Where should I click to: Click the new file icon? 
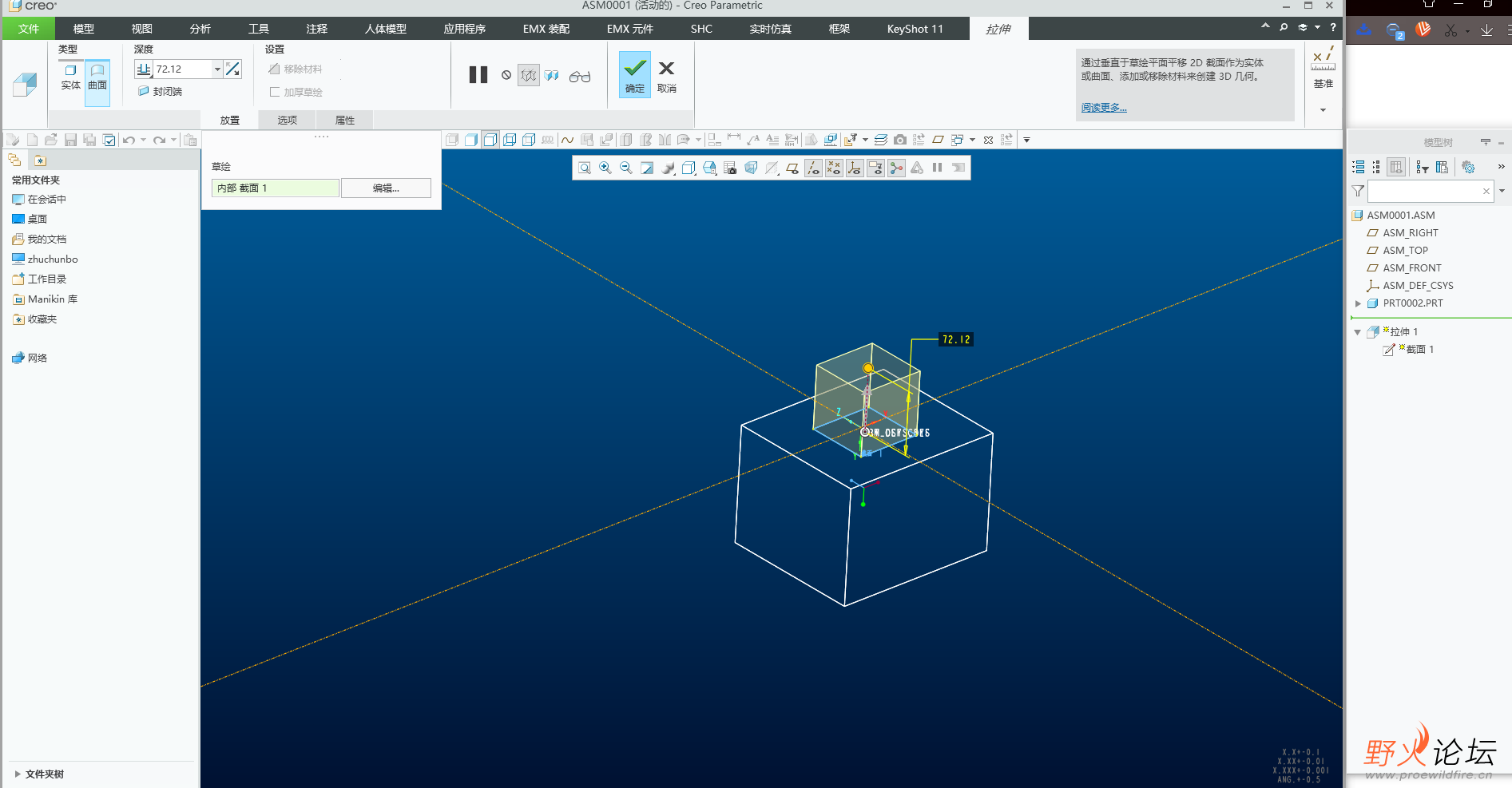coord(32,140)
